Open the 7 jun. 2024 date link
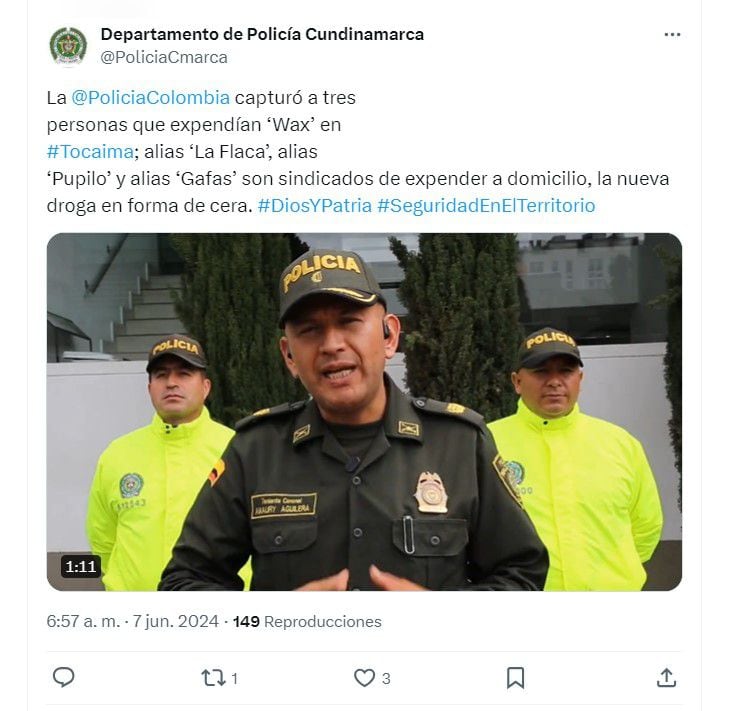The height and width of the screenshot is (711, 732). (176, 622)
